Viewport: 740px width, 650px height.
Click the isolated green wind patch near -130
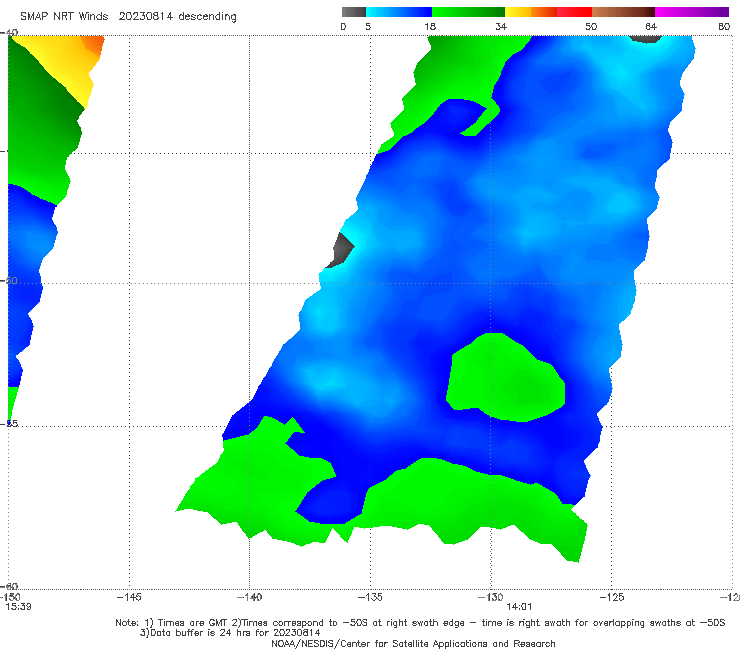point(505,378)
